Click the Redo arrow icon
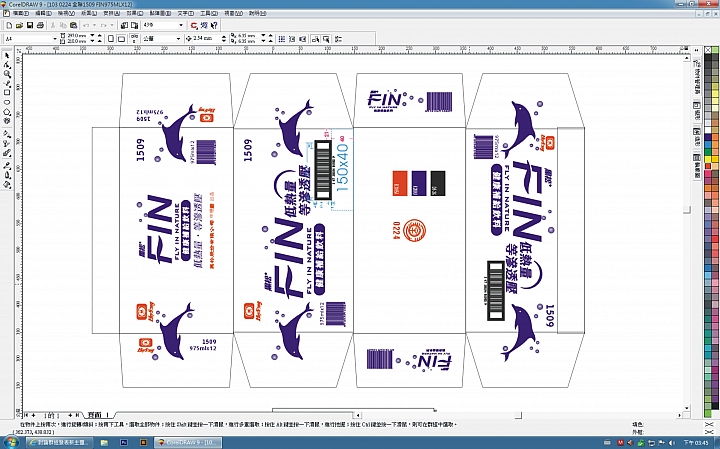 click(104, 25)
